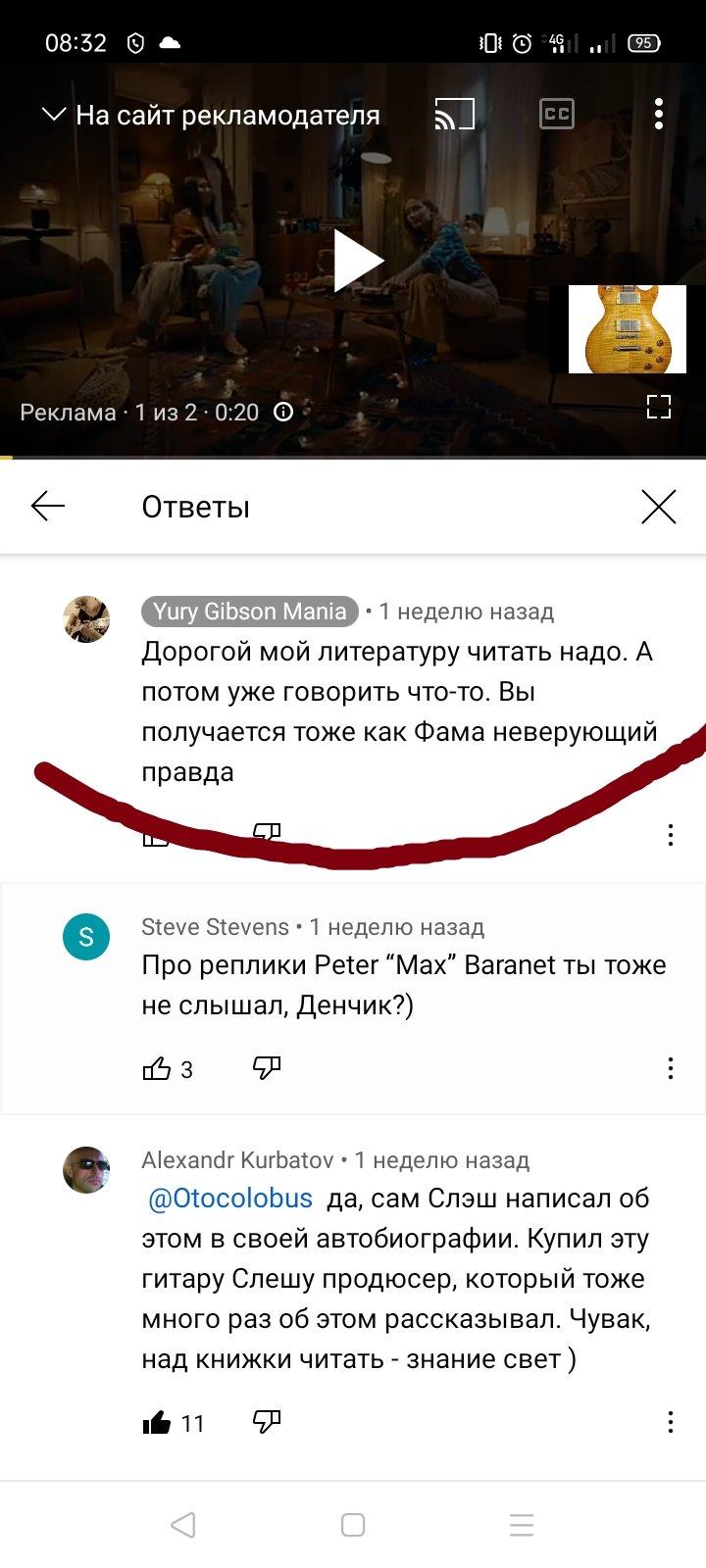The image size is (706, 1568).
Task: Open the advertiser site link
Action: pos(227,116)
